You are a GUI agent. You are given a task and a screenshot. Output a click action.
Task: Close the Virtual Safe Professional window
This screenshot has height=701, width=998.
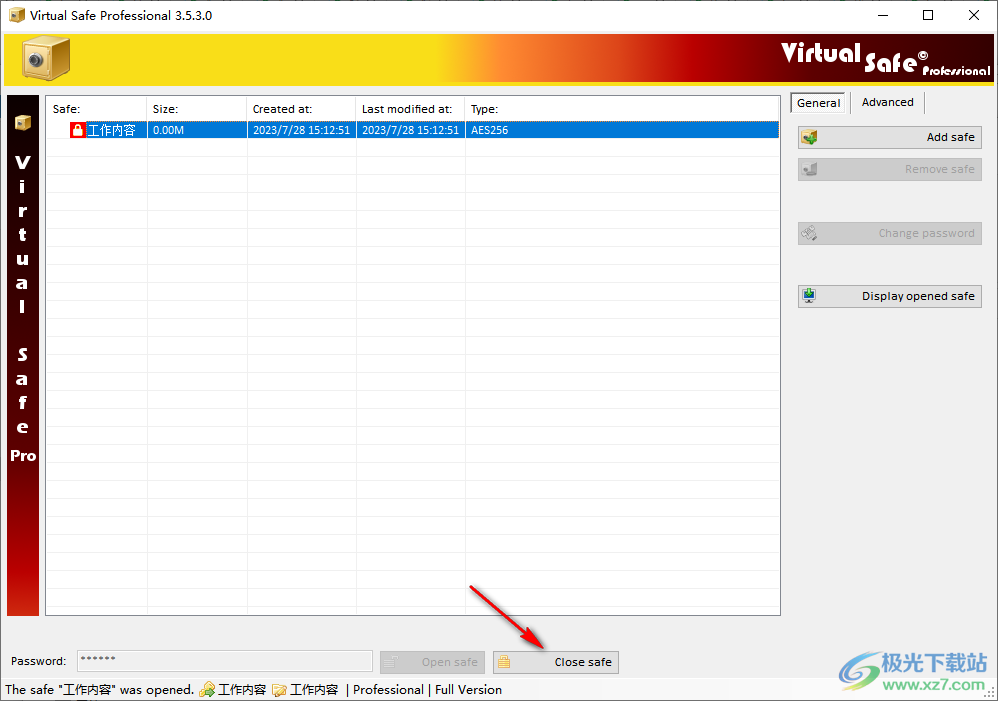point(974,15)
